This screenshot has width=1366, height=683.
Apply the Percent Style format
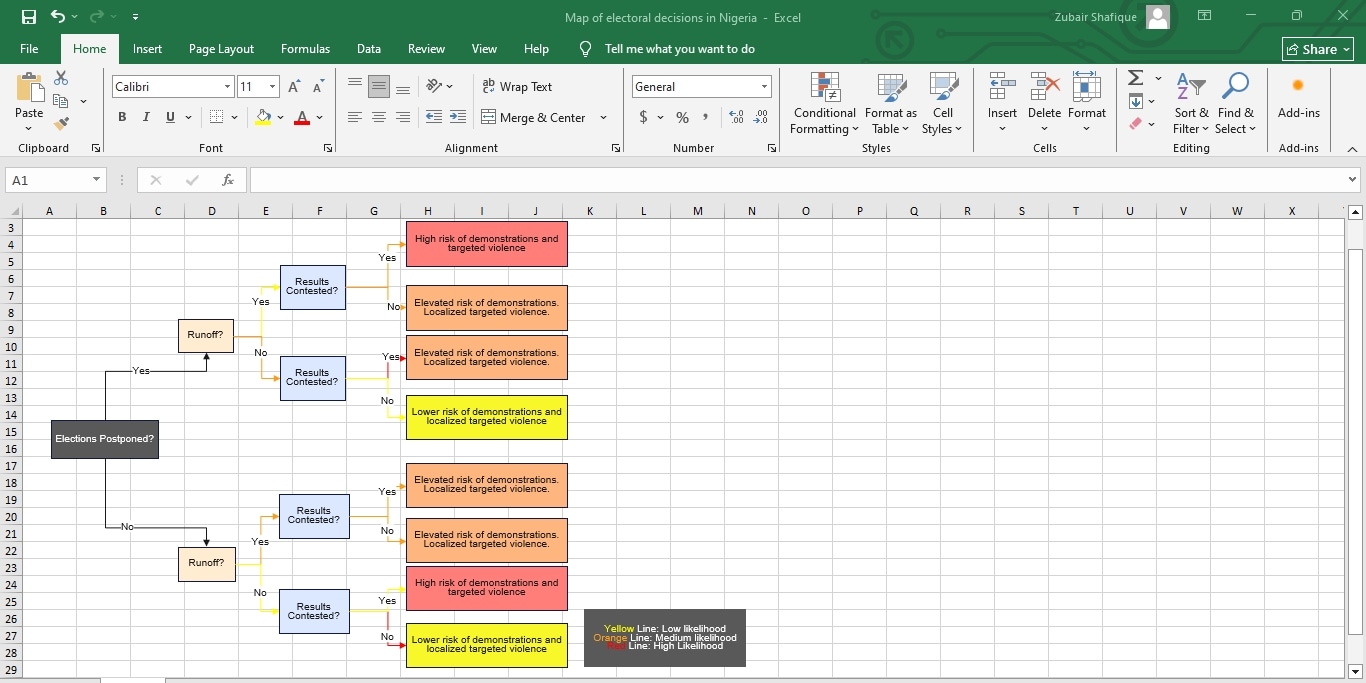click(682, 117)
